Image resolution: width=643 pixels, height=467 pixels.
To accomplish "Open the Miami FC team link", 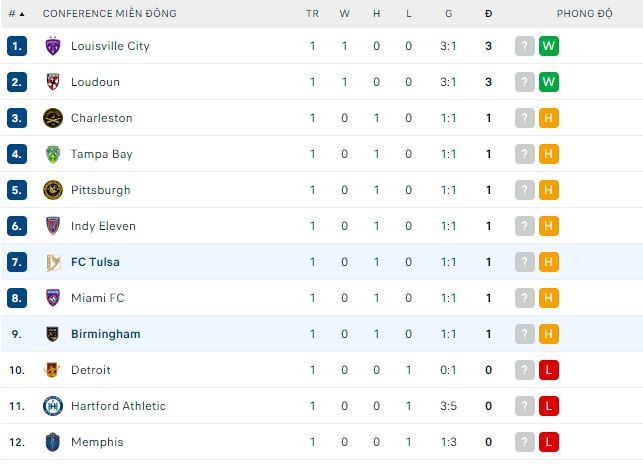I will tap(96, 298).
